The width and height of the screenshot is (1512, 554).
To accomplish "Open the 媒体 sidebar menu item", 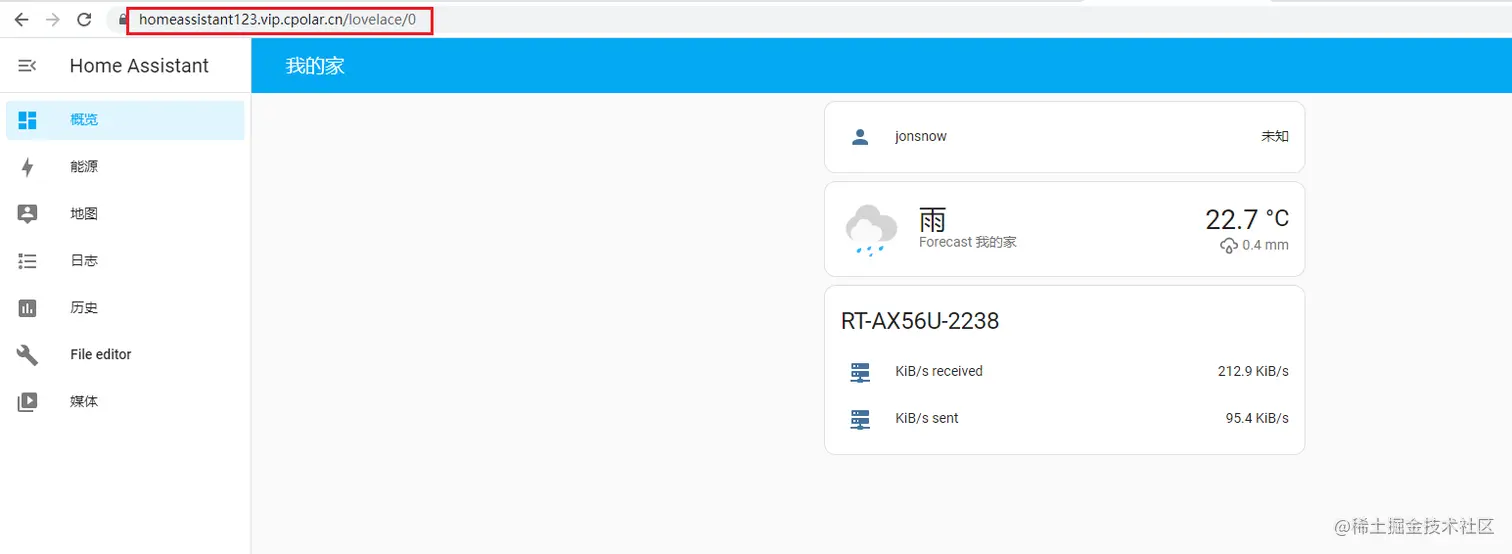I will (x=125, y=402).
